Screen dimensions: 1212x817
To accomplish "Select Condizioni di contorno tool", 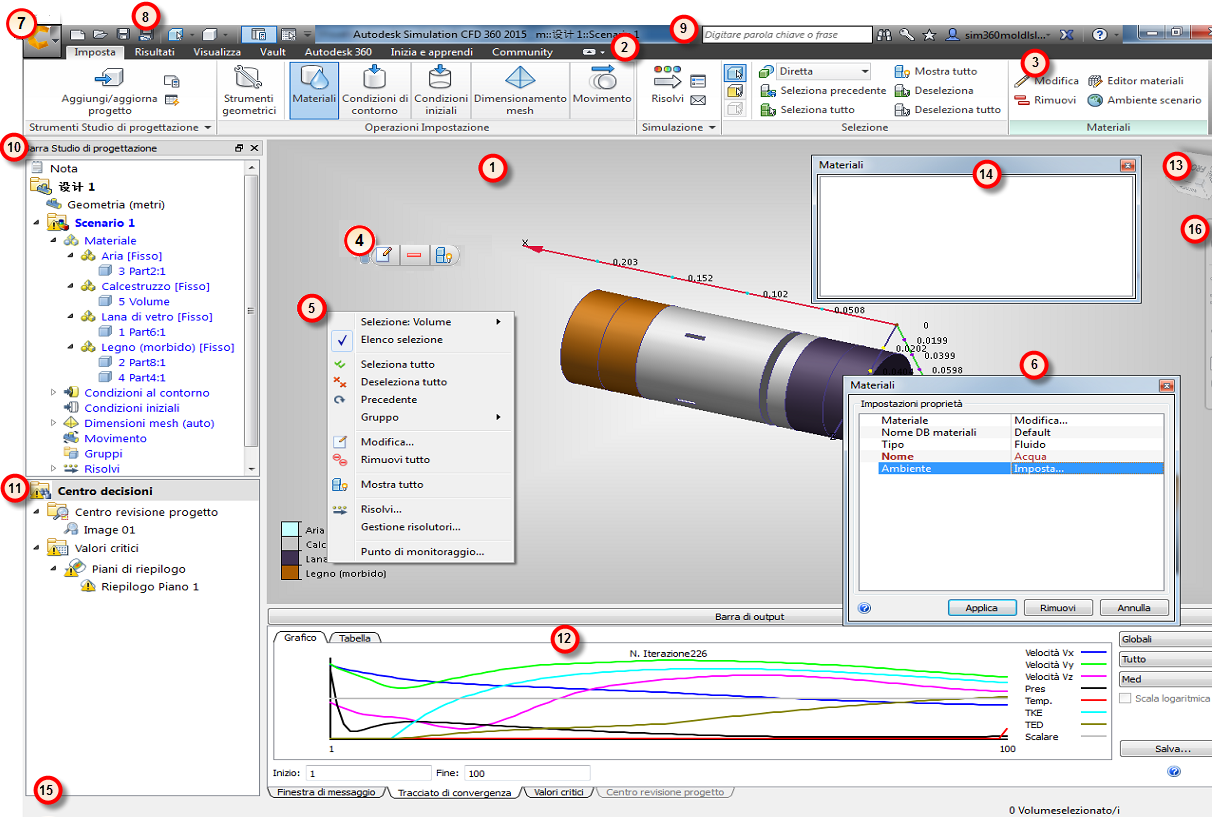I will click(375, 90).
